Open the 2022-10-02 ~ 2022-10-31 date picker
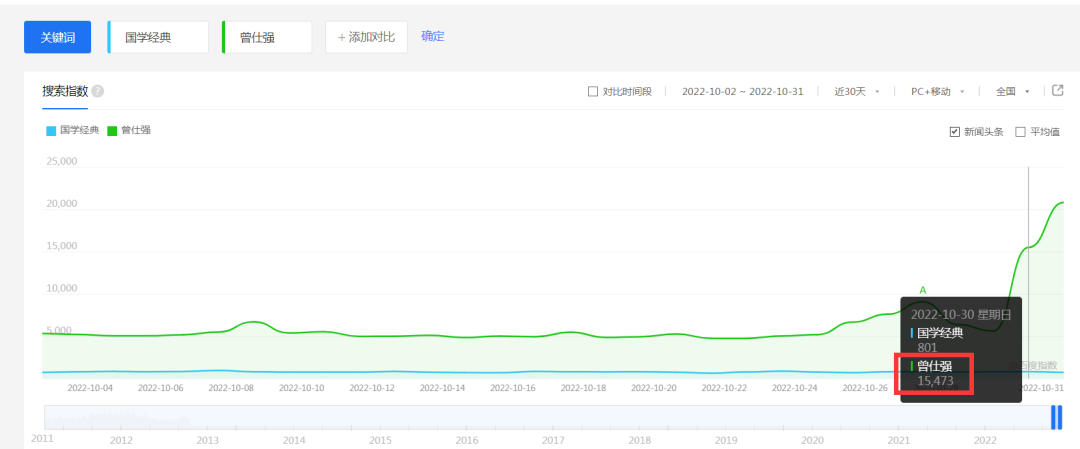Image resolution: width=1080 pixels, height=449 pixels. (743, 92)
